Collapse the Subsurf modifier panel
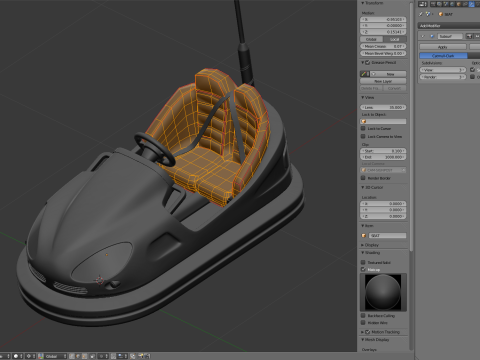Image resolution: width=480 pixels, height=360 pixels. click(x=423, y=36)
